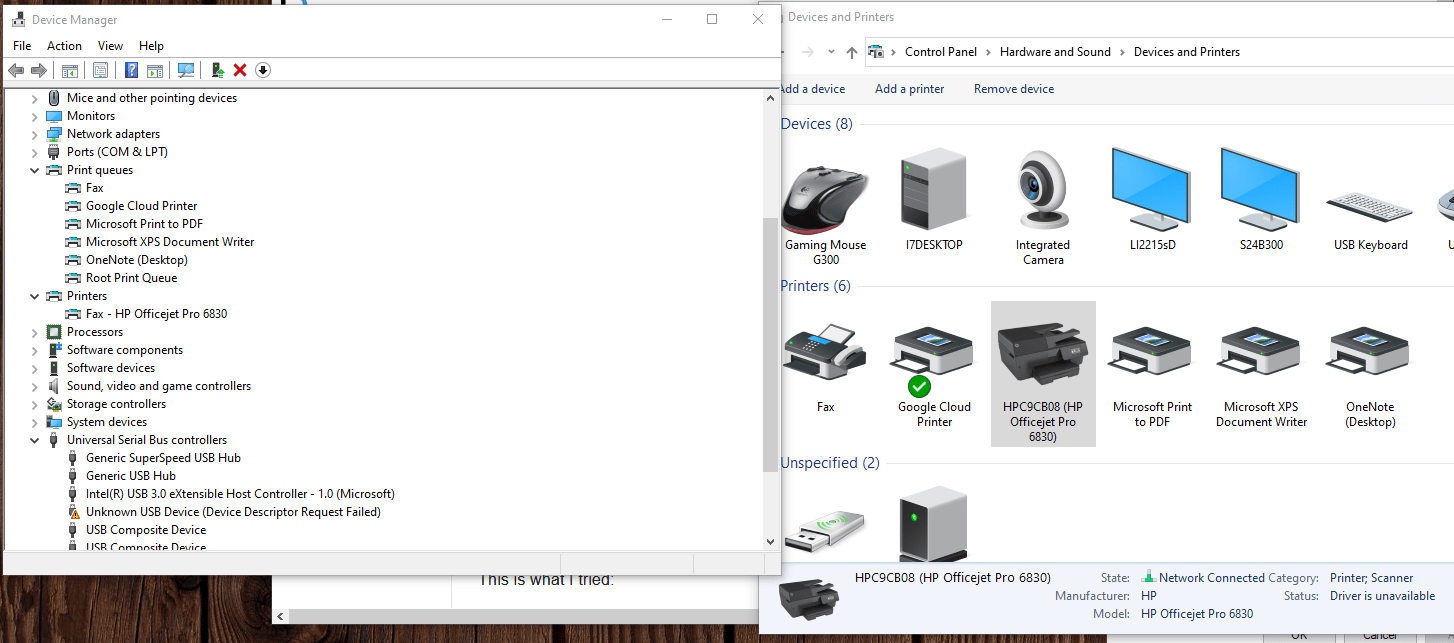The image size is (1454, 643).
Task: Select Root Print Queue item
Action: tap(131, 278)
